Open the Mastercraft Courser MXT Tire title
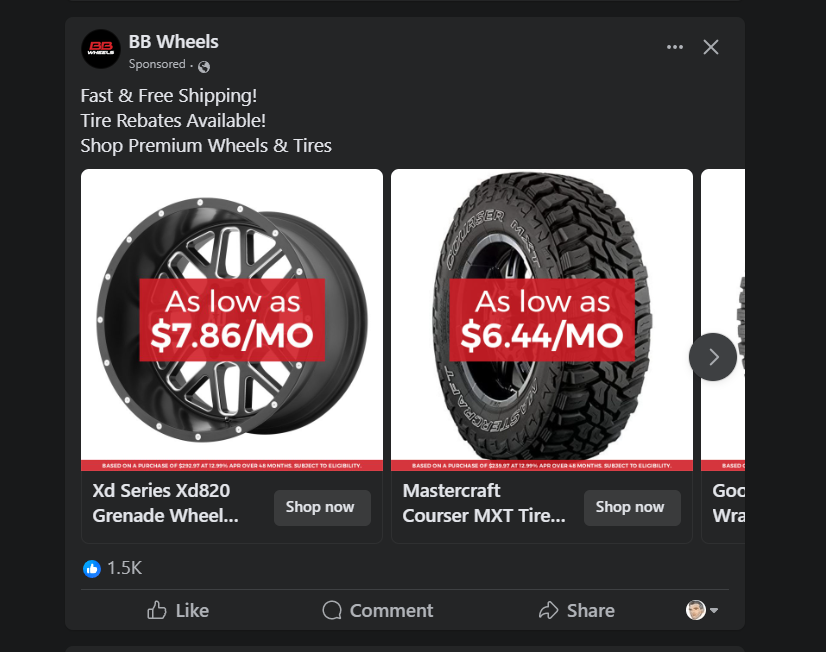826x652 pixels. click(484, 503)
